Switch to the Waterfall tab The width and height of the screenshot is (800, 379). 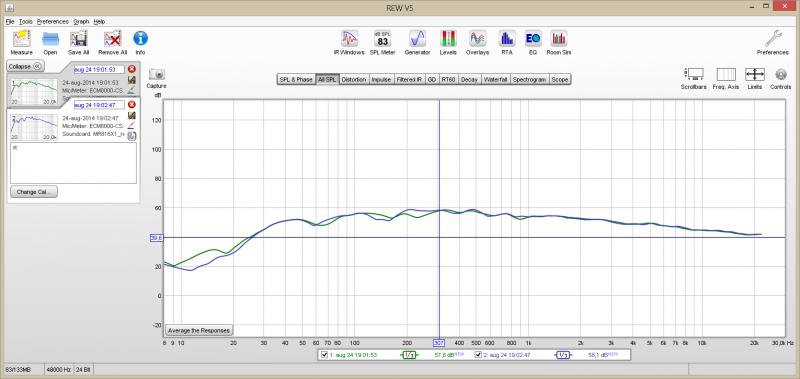coord(495,80)
